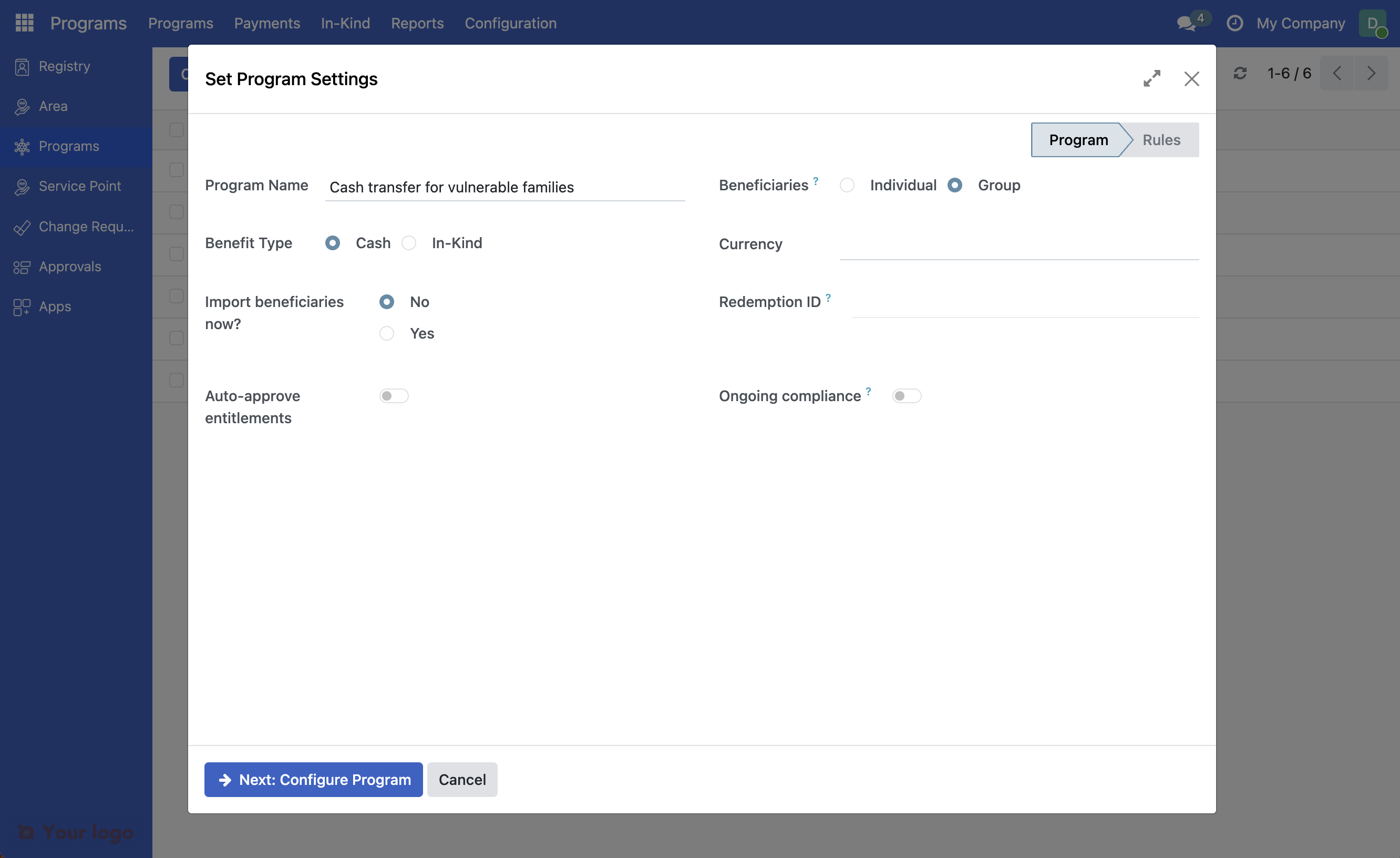Click the refresh records icon

point(1240,73)
